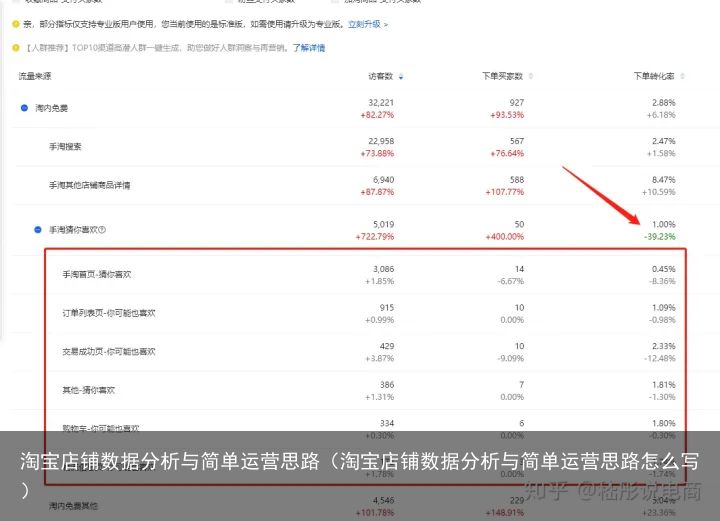This screenshot has height=521, width=720.
Task: Click the 下单买家数 column header text
Action: click(502, 76)
